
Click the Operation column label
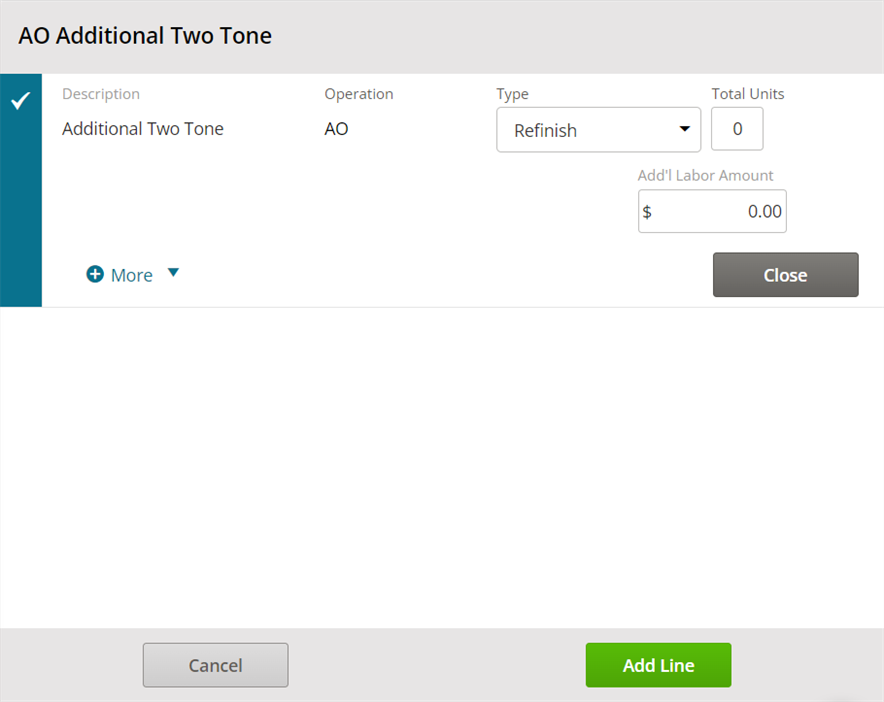[x=359, y=94]
